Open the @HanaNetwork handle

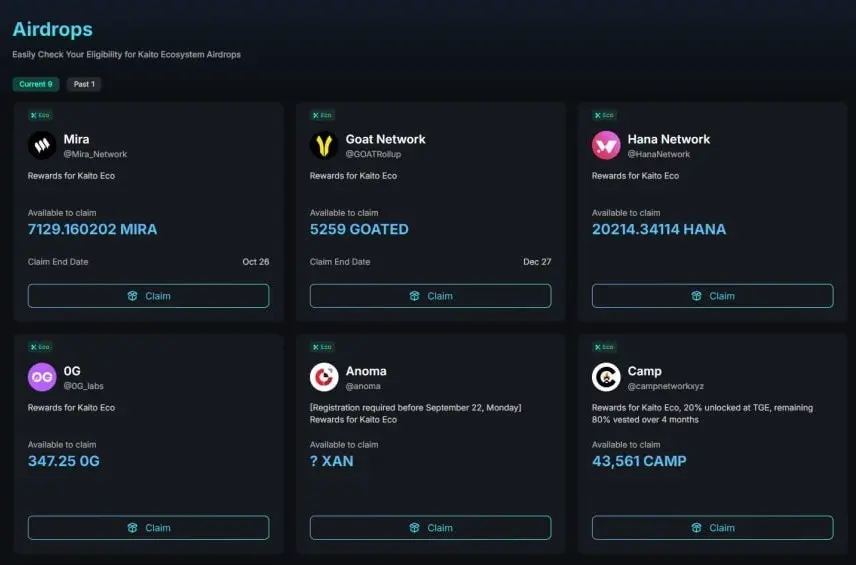click(659, 154)
